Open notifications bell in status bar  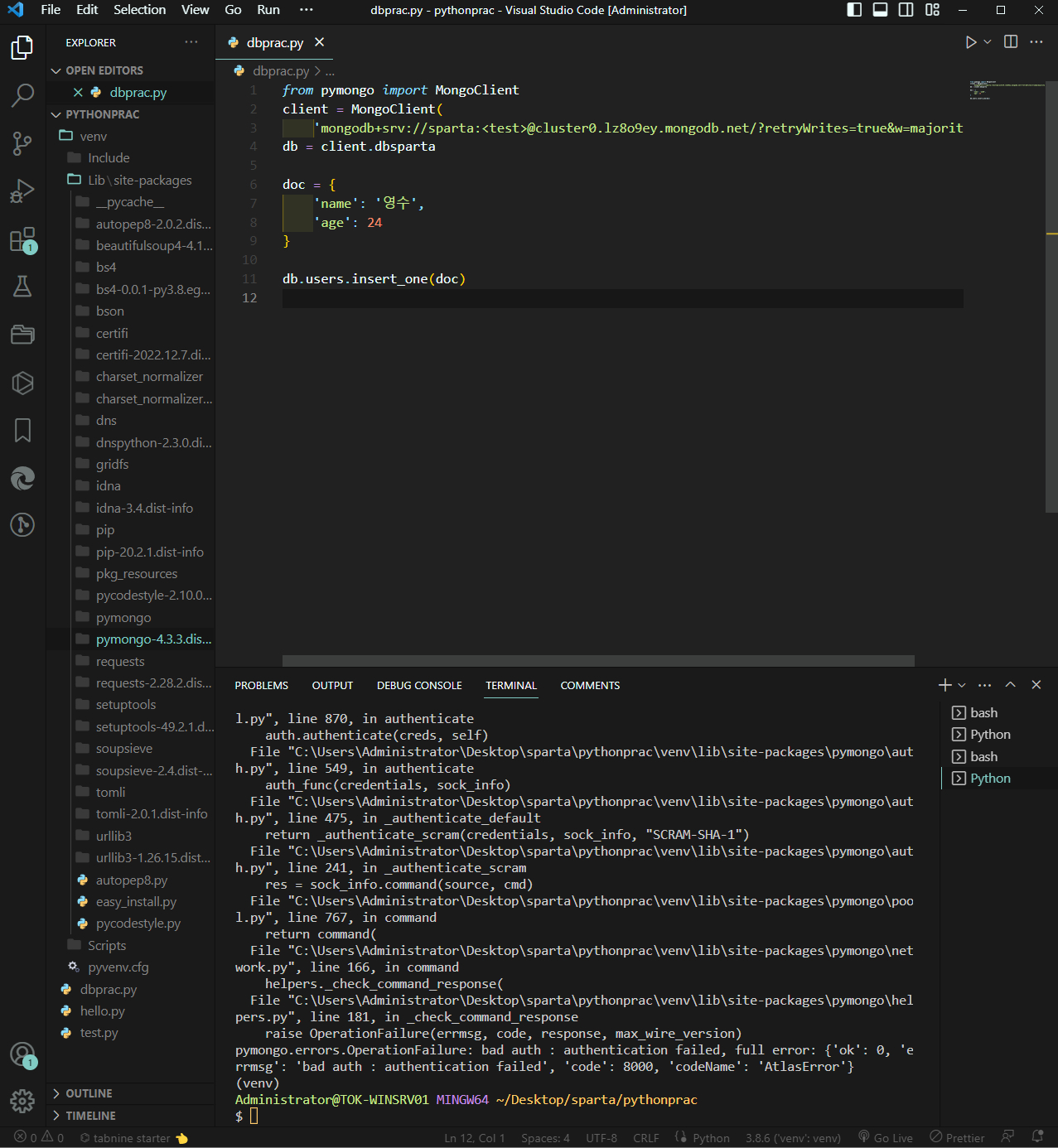tap(1037, 1137)
